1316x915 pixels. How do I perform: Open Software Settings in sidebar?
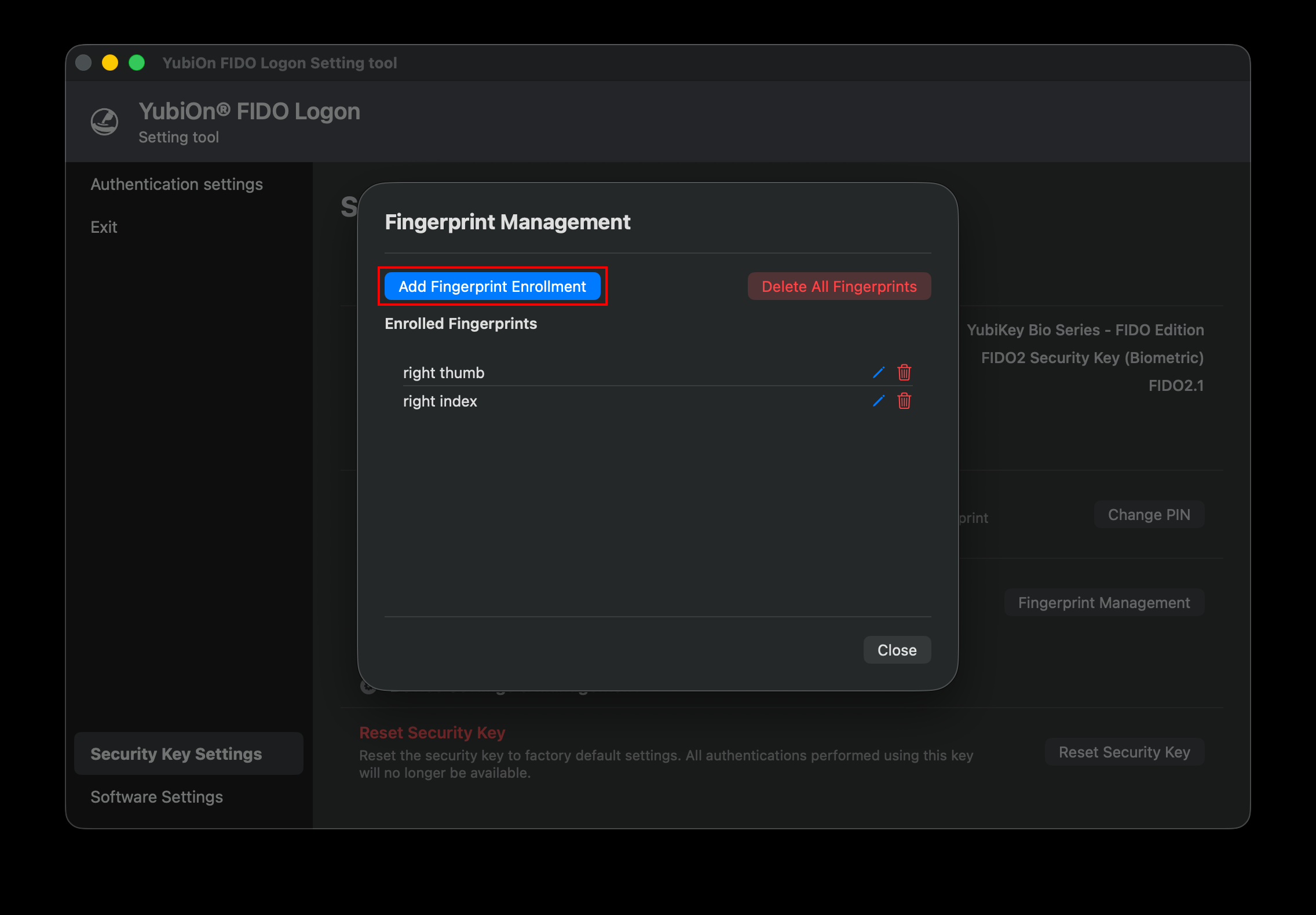[156, 797]
